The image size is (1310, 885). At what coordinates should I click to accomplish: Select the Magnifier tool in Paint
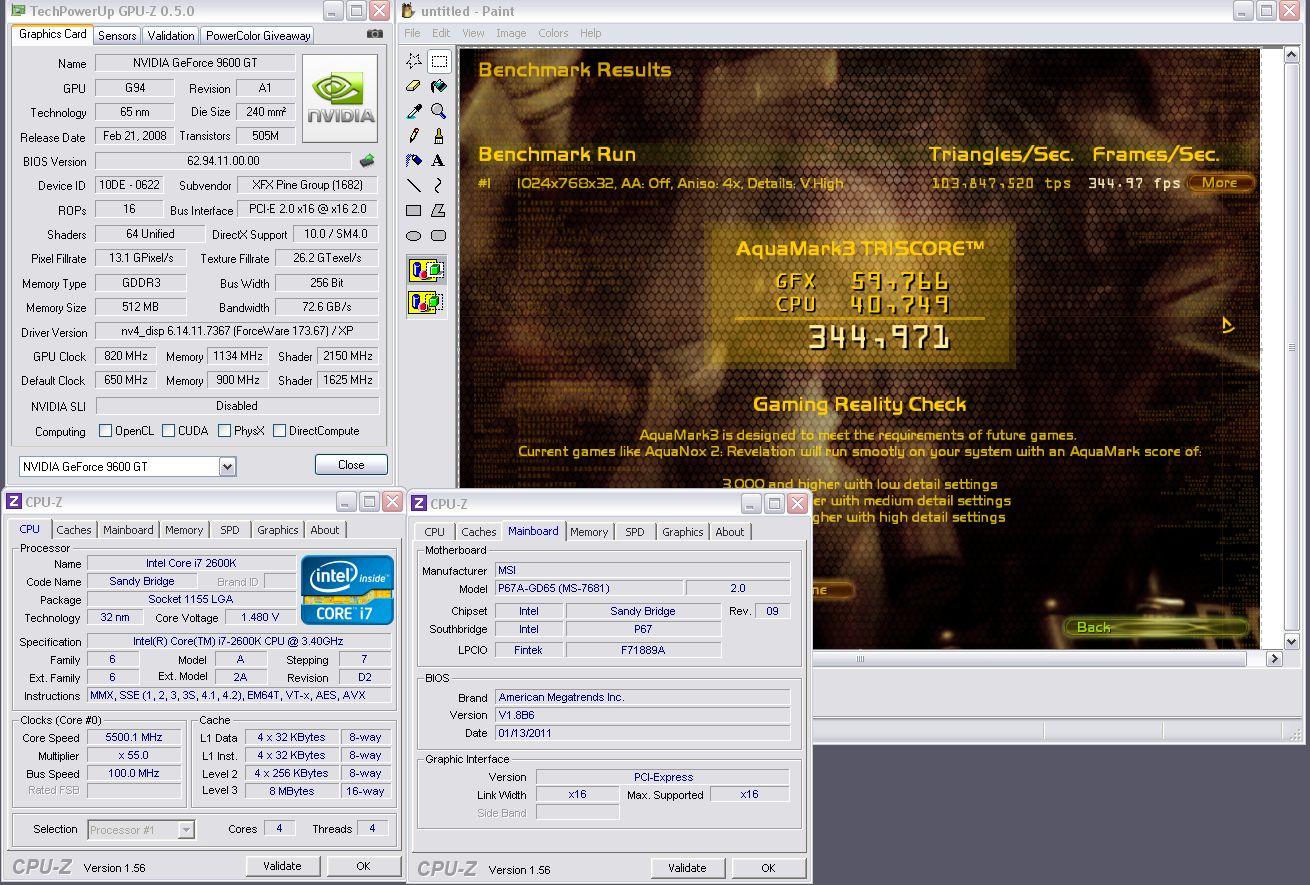click(439, 111)
